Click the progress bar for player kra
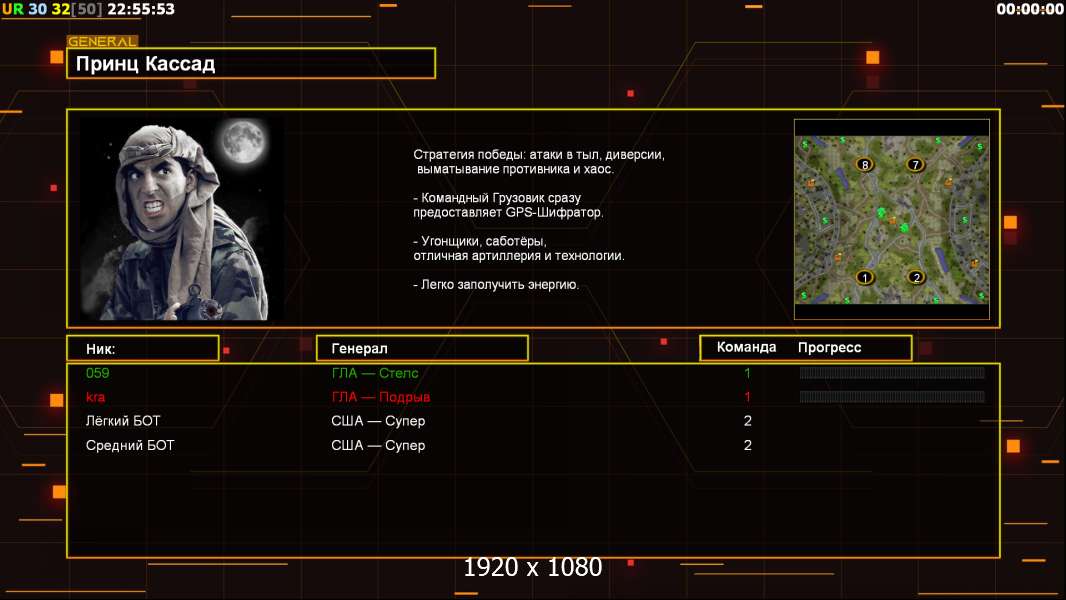Image resolution: width=1066 pixels, height=600 pixels. [892, 396]
